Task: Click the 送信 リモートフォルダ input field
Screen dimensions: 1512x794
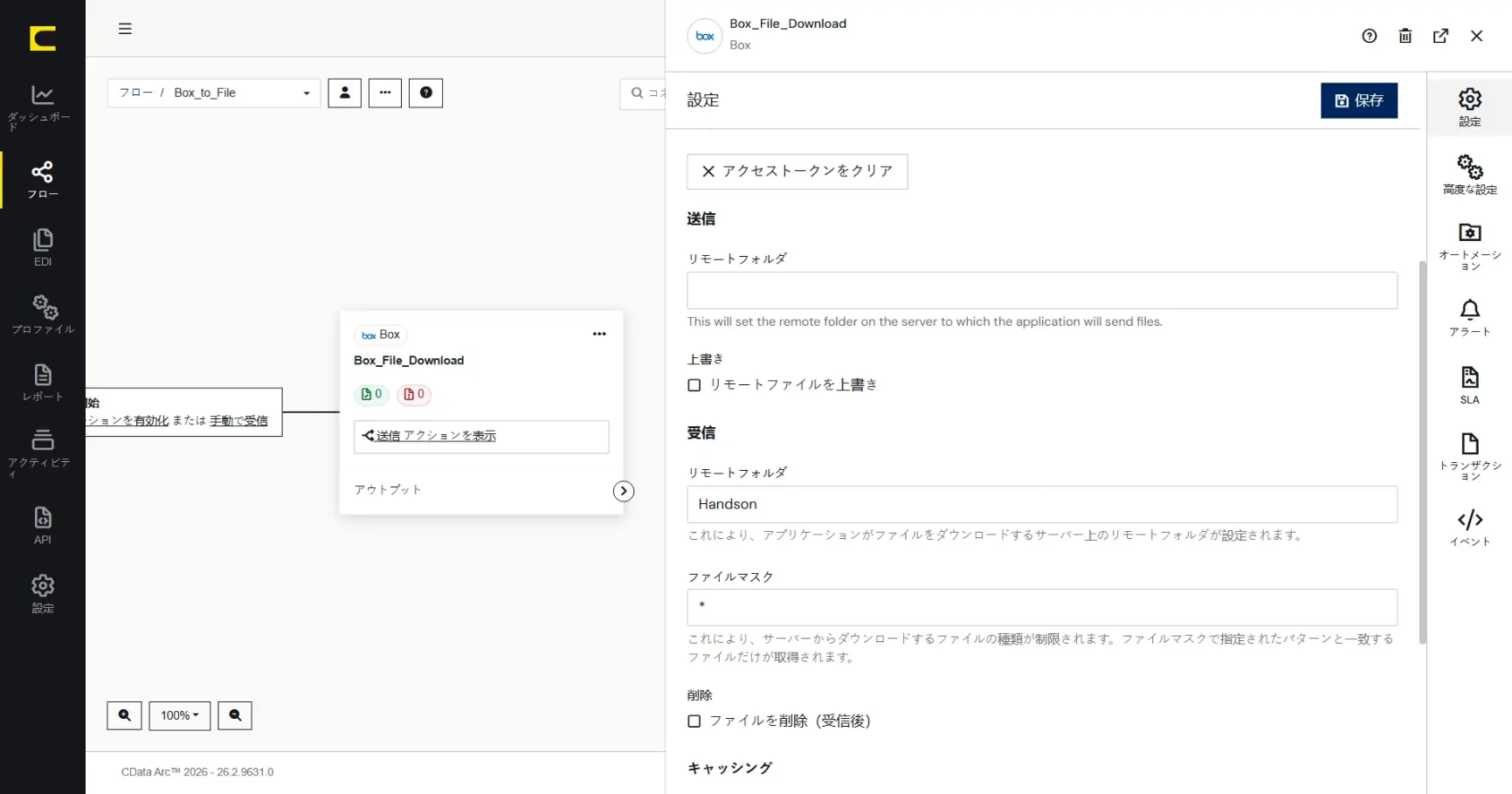Action: [1041, 290]
